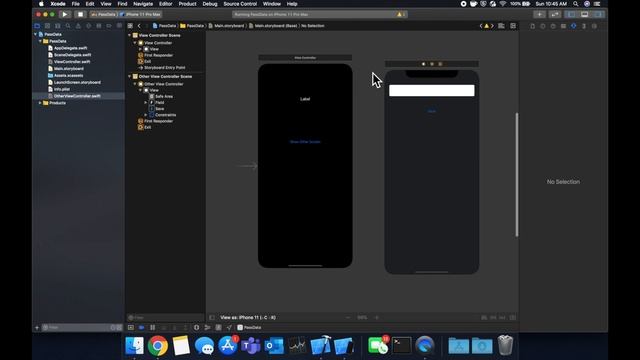Collapse the Other View Controller item
Viewport: 640px width, 360px height.
135,84
